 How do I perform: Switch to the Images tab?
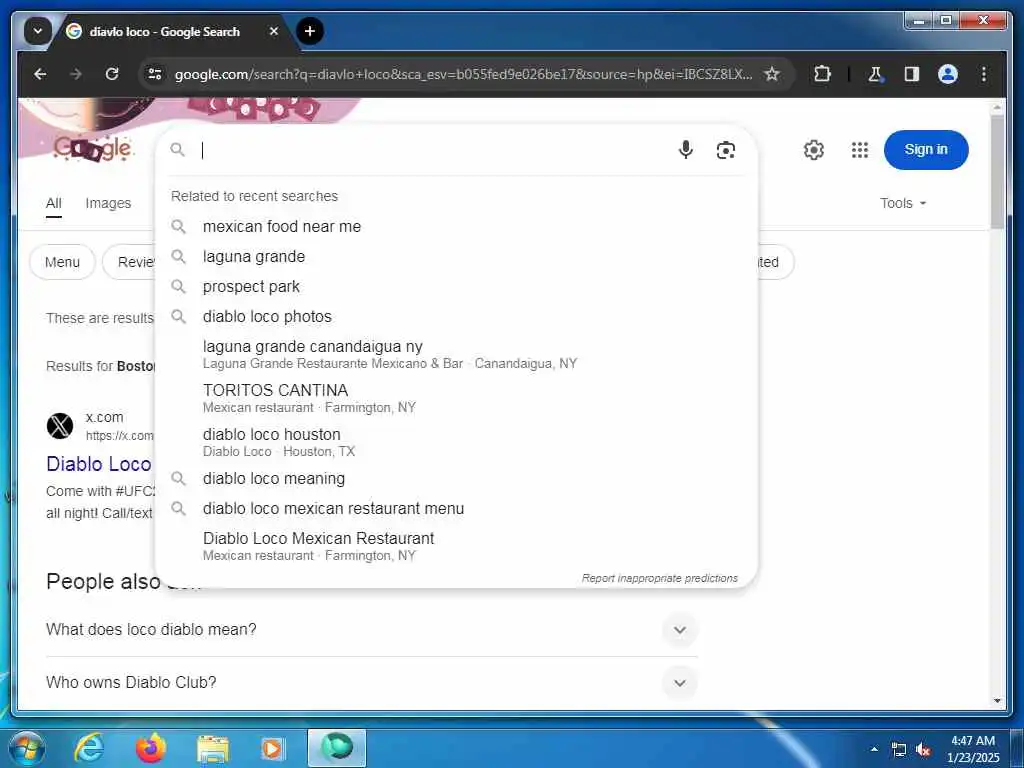tap(108, 204)
